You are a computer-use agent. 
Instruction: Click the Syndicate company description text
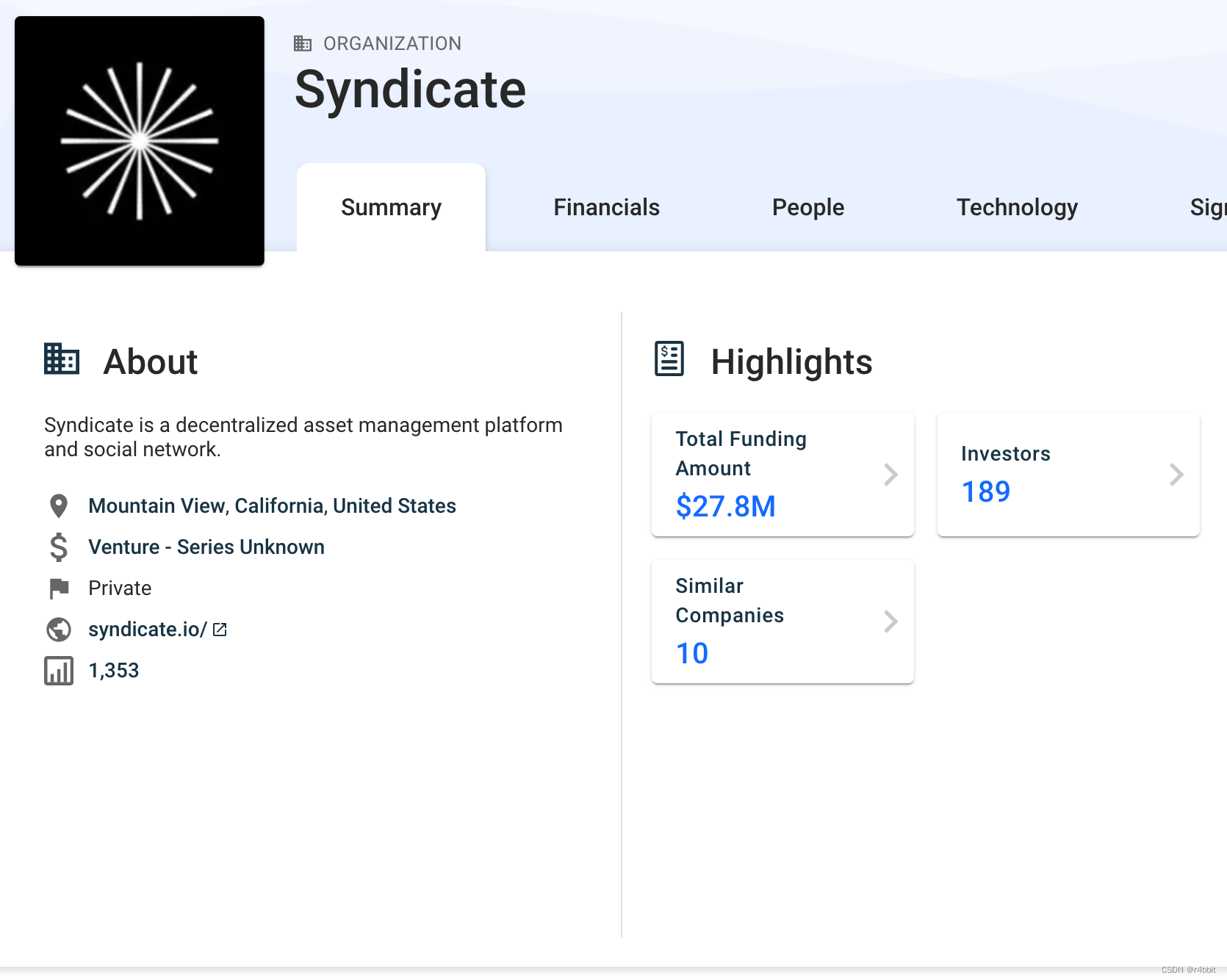[303, 437]
